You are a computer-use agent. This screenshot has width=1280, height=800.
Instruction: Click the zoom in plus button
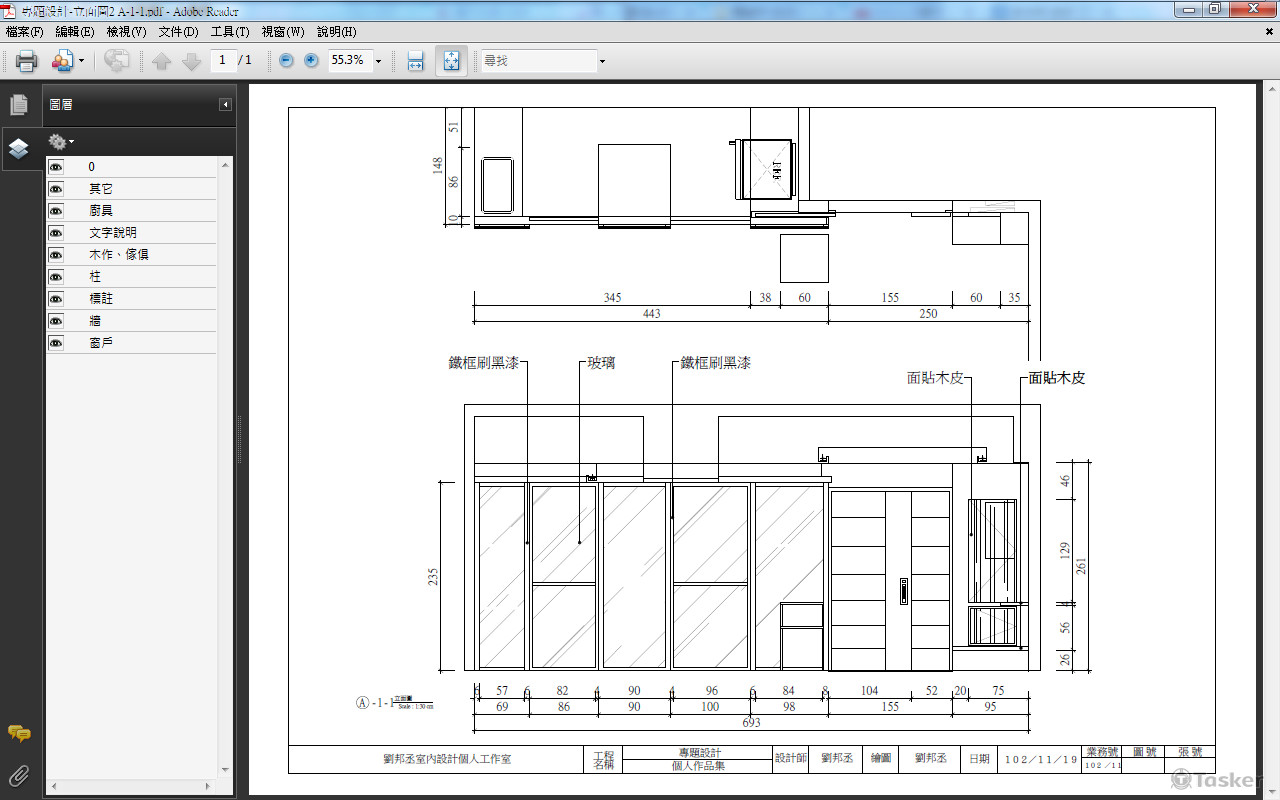coord(311,61)
